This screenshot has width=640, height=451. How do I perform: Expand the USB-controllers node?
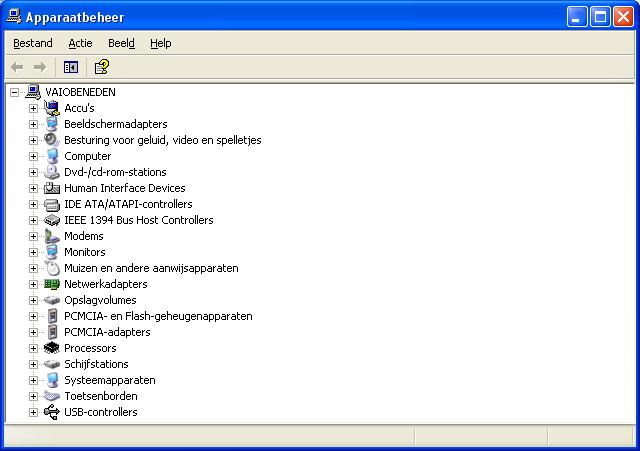[33, 412]
